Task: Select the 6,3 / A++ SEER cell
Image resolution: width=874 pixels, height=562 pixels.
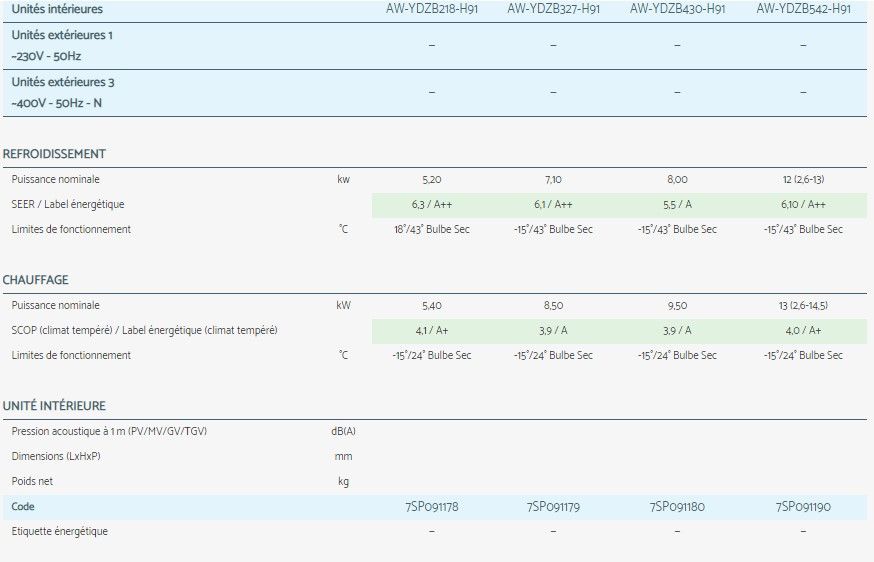Action: [431, 205]
